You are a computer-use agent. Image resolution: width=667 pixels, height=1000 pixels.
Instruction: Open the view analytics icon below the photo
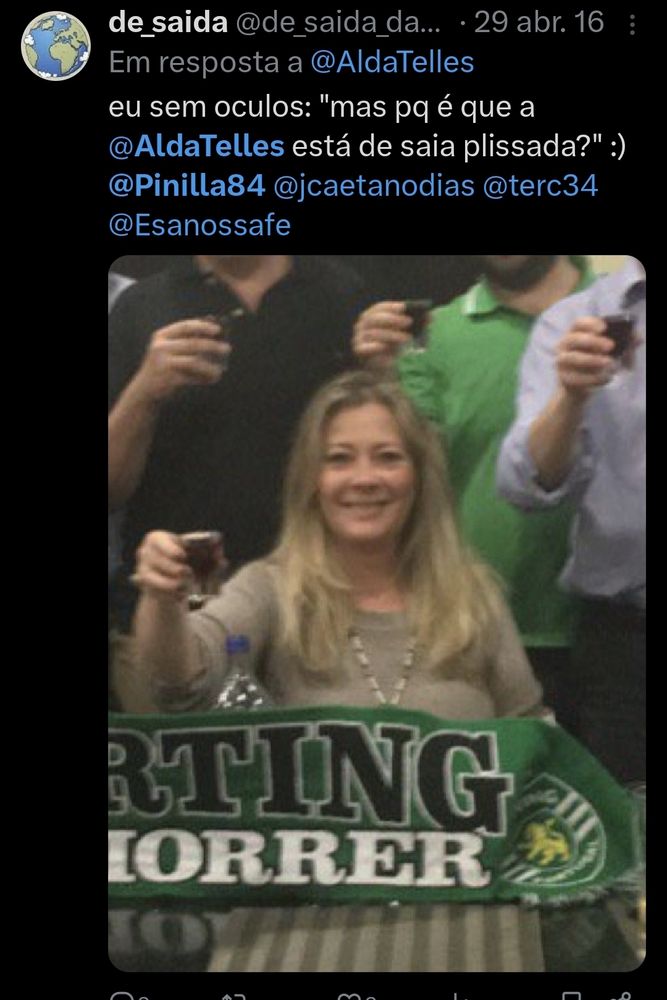(457, 996)
